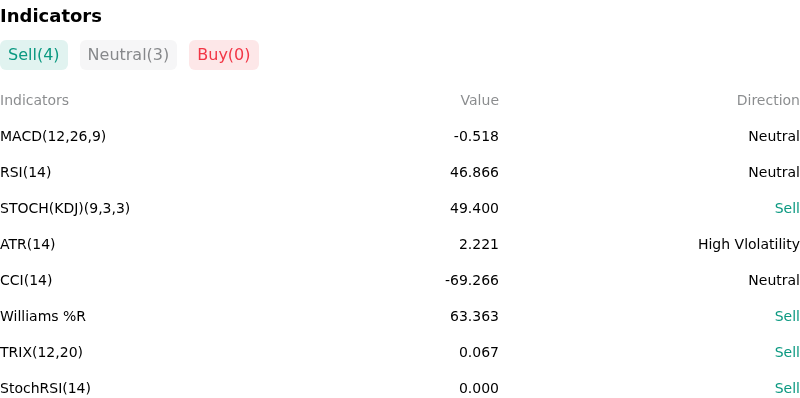The height and width of the screenshot is (398, 800).
Task: Click the RSI value 46.866
Action: (x=474, y=172)
